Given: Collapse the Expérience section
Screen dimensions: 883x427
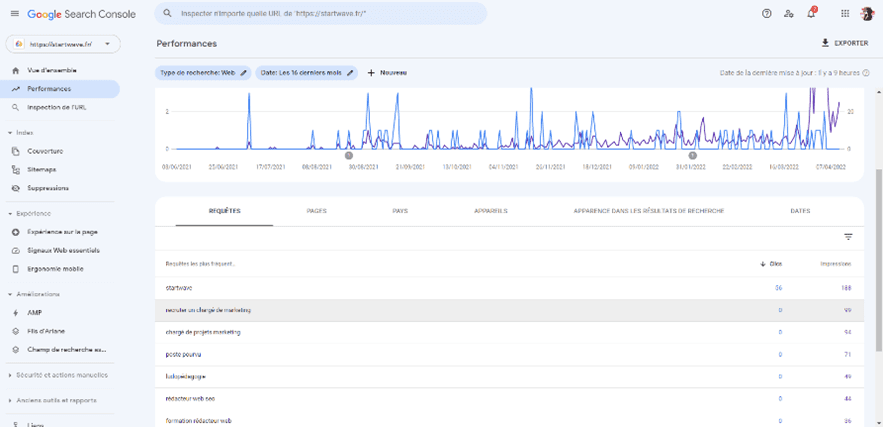Looking at the screenshot, I should coord(10,214).
